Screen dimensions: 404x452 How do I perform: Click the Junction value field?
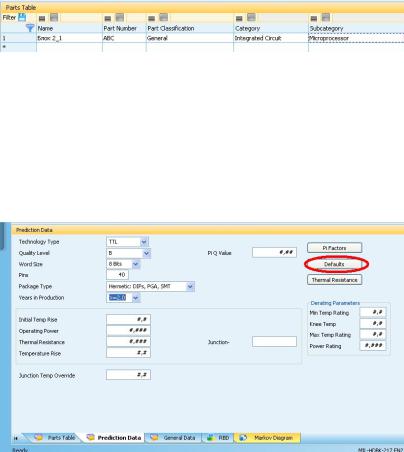click(x=274, y=342)
